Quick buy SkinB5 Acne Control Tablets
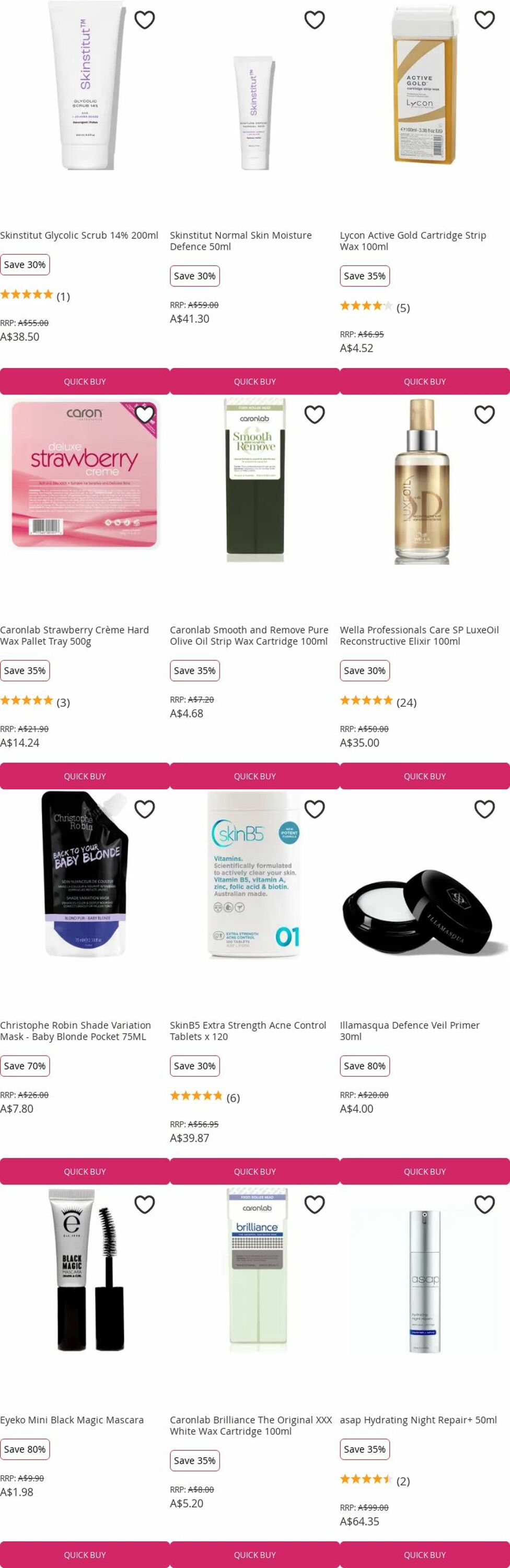 pyautogui.click(x=255, y=1171)
